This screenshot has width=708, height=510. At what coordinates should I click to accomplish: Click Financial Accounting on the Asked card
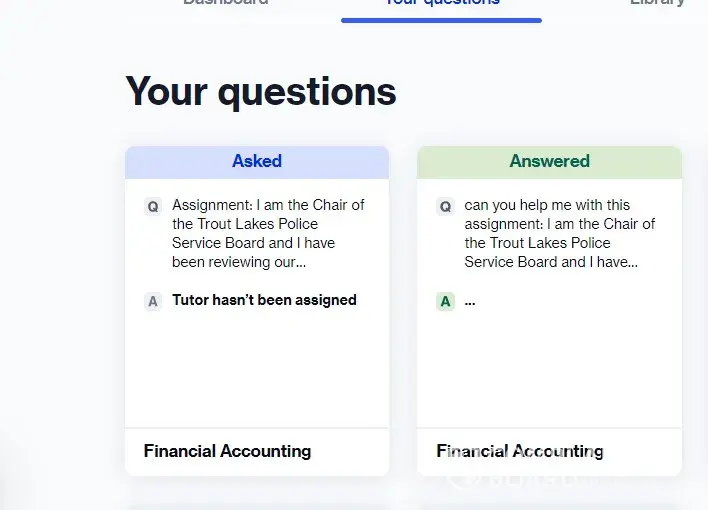coord(227,451)
